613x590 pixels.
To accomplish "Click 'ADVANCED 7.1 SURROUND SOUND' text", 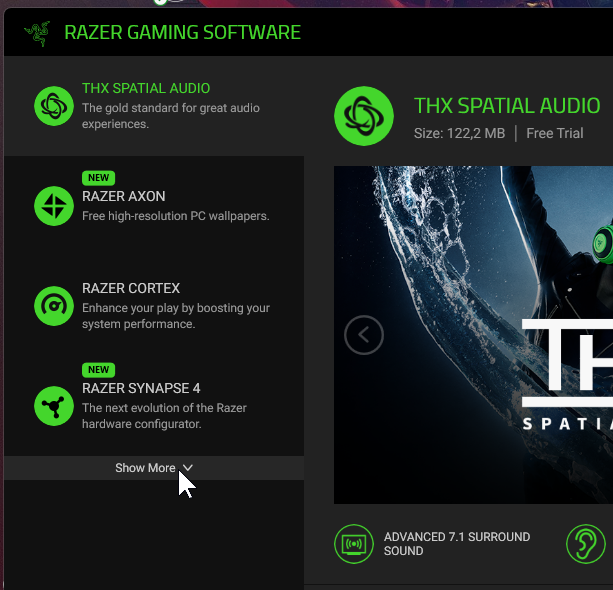I will (x=457, y=544).
